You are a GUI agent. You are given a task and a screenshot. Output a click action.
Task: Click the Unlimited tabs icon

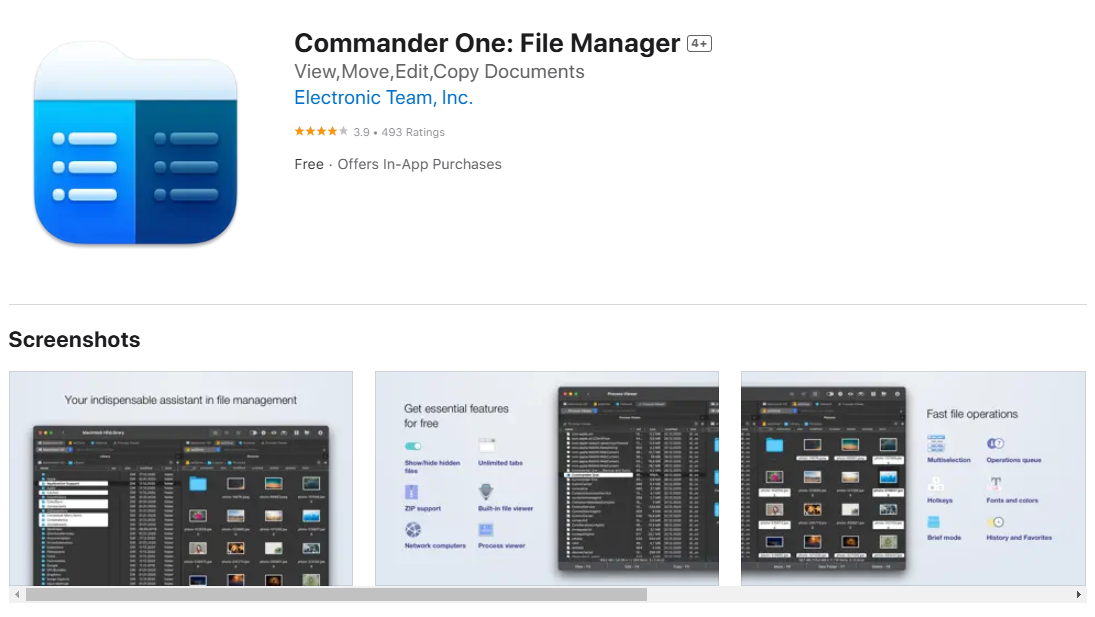click(x=487, y=445)
